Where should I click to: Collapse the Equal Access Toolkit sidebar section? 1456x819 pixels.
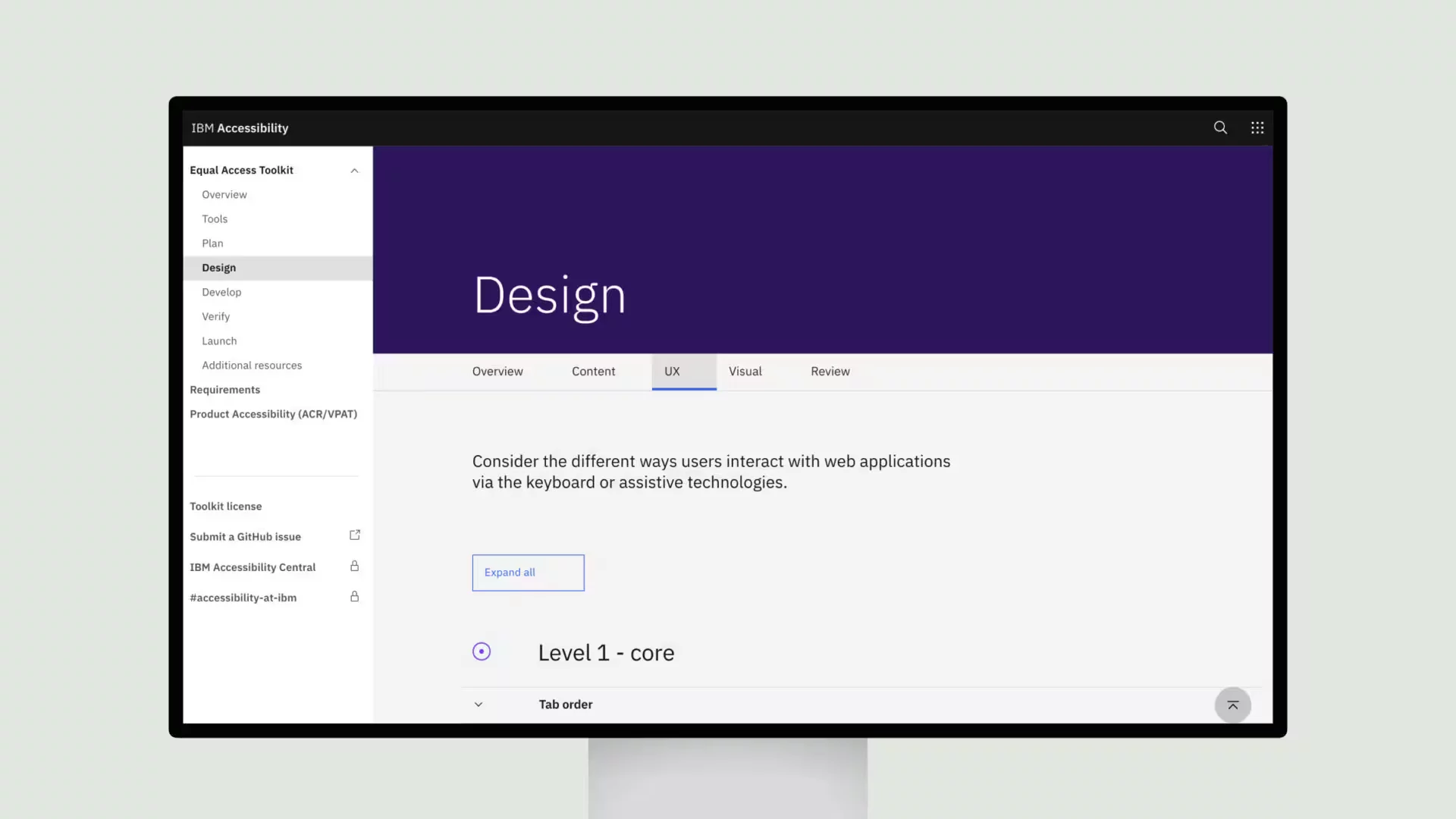coord(355,170)
